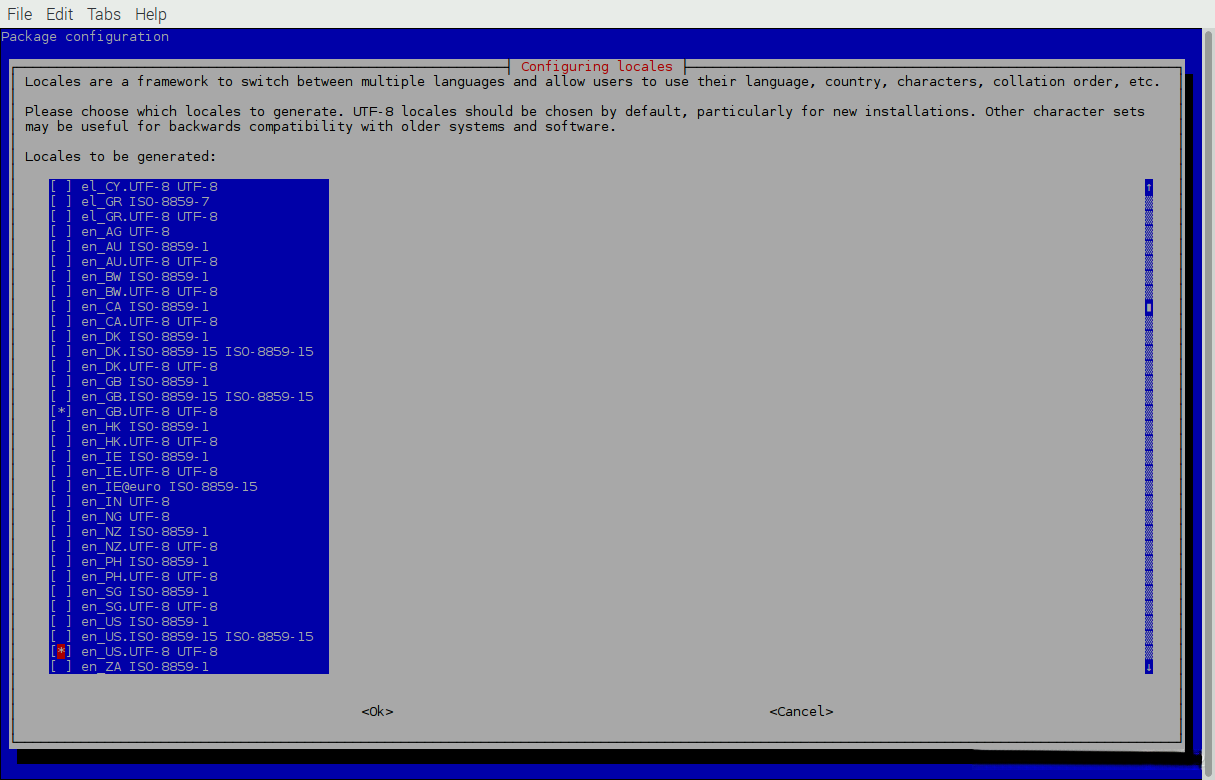Toggle the en_CA.UTF-8 UTF-8 checkbox
The width and height of the screenshot is (1215, 780).
coord(61,322)
